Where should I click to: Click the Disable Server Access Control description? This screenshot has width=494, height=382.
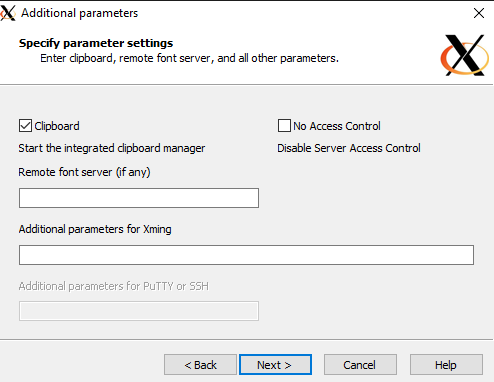349,148
